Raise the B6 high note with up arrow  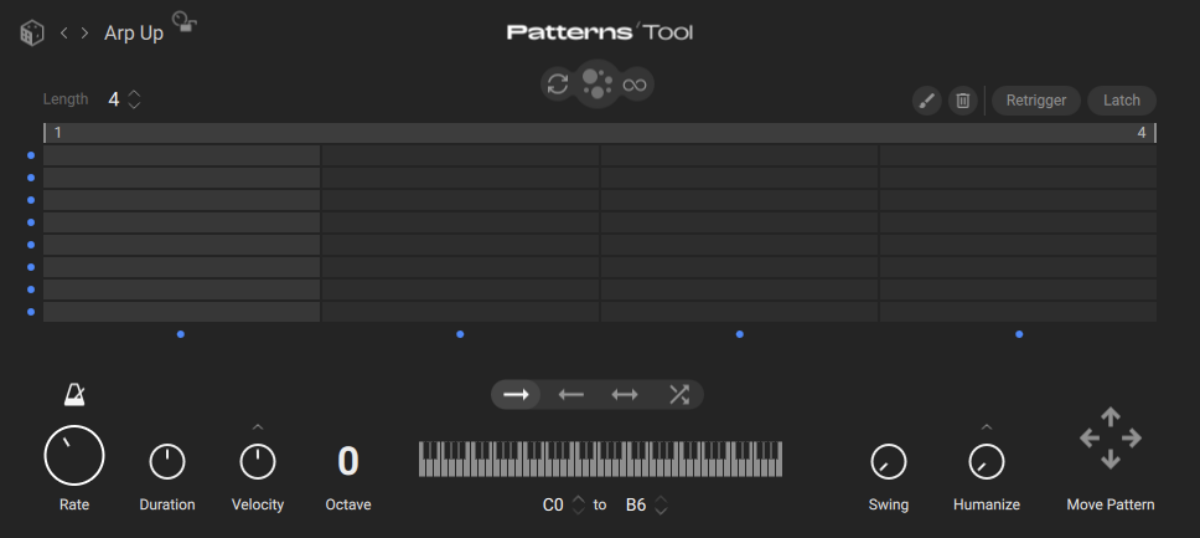[x=660, y=499]
